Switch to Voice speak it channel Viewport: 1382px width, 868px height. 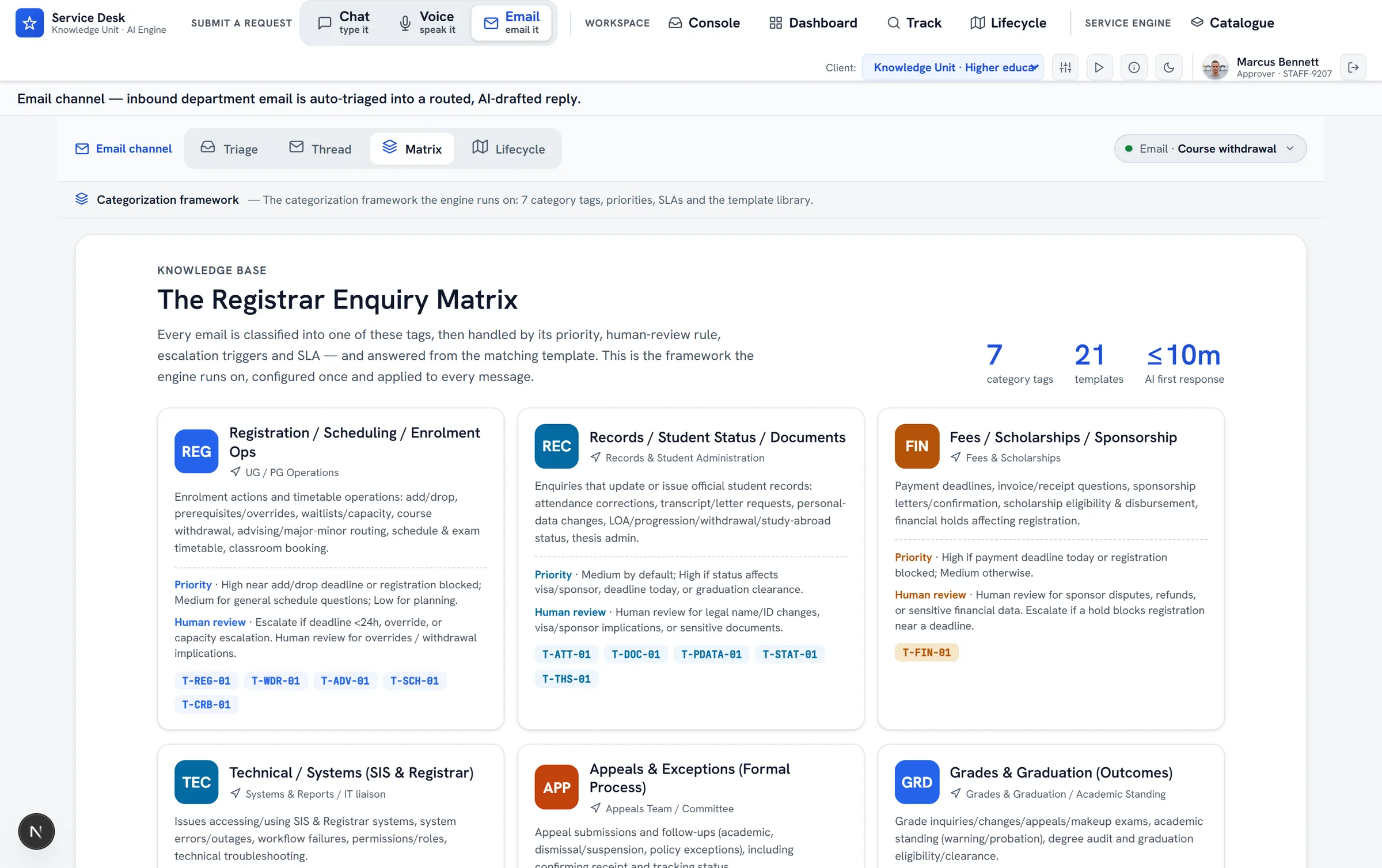tap(427, 23)
